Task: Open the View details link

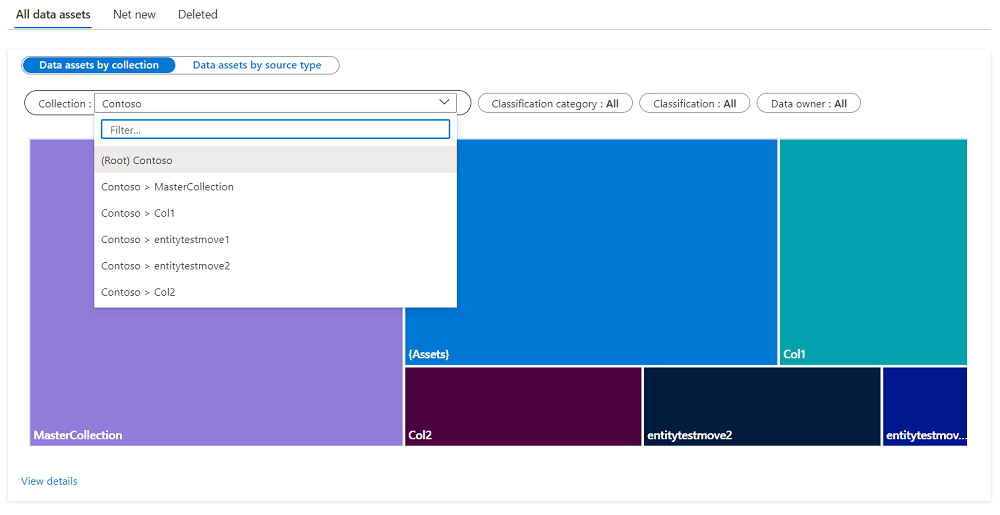Action: (49, 481)
